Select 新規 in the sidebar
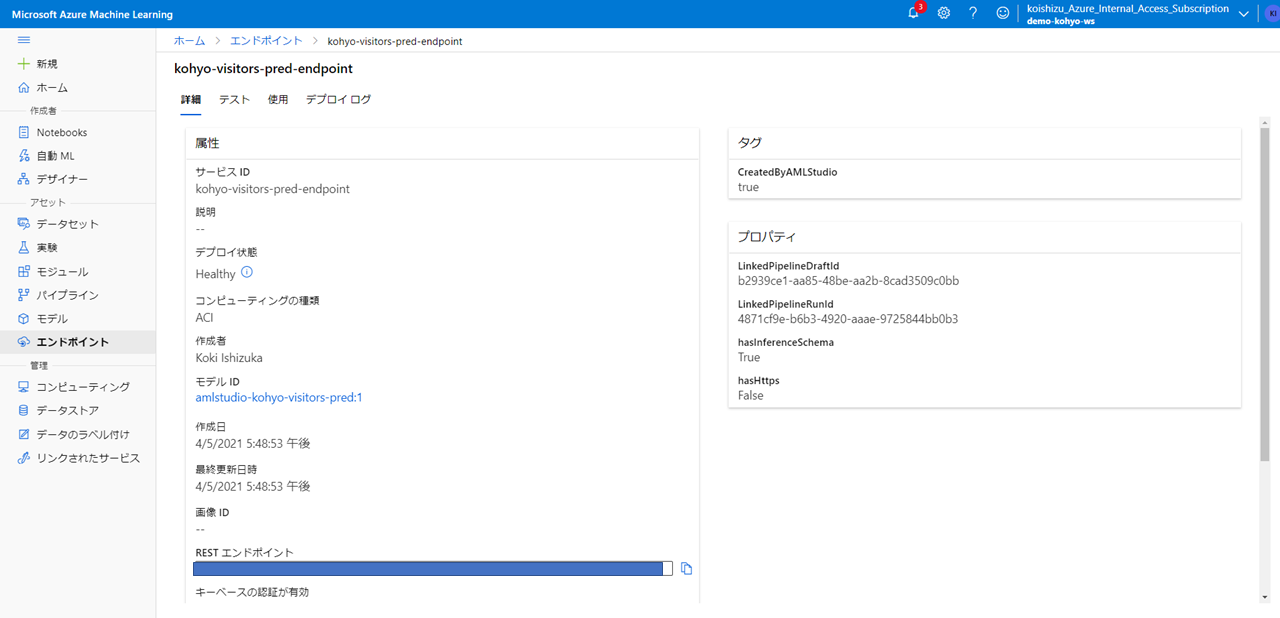Image resolution: width=1280 pixels, height=618 pixels. (47, 64)
